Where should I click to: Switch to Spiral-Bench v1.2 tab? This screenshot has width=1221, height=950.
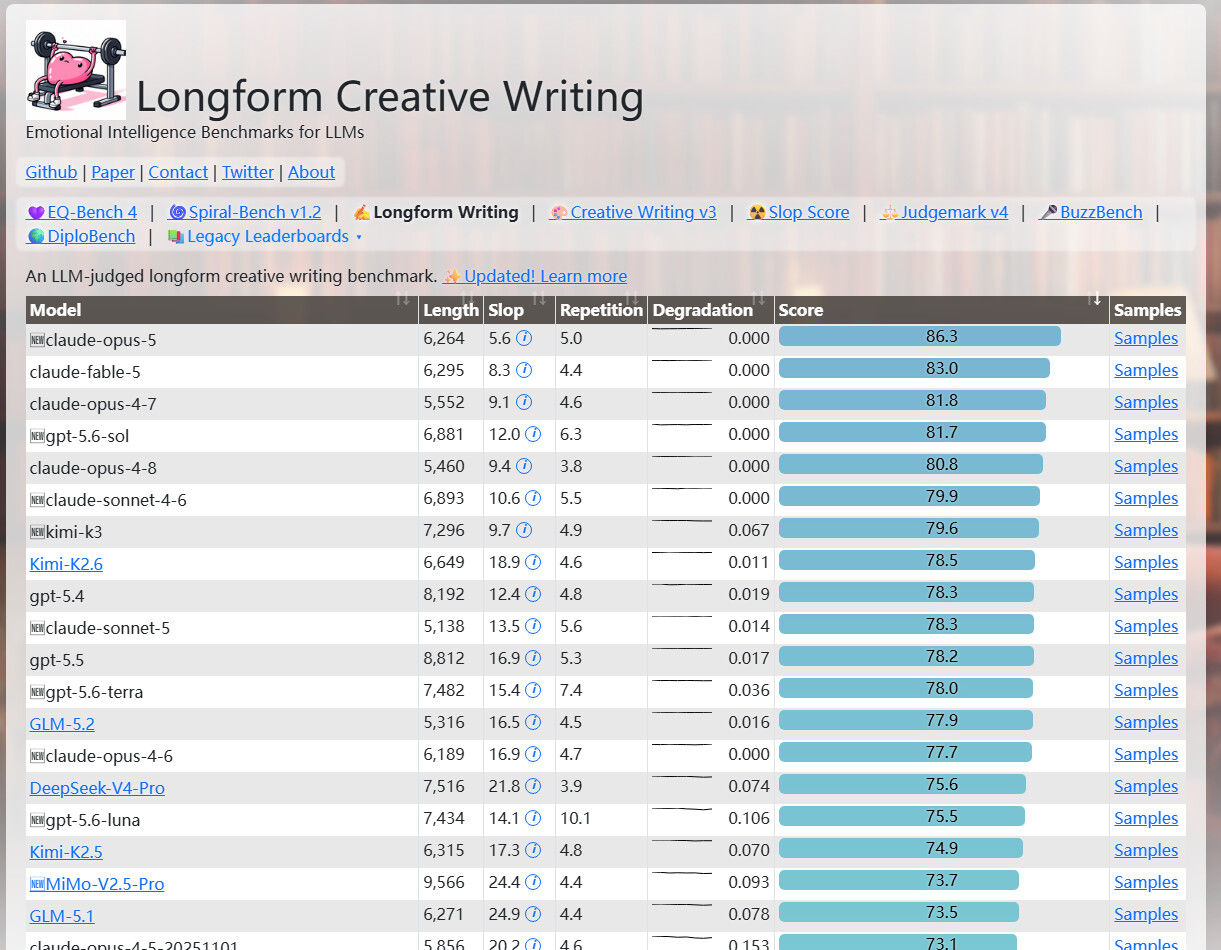coord(245,212)
